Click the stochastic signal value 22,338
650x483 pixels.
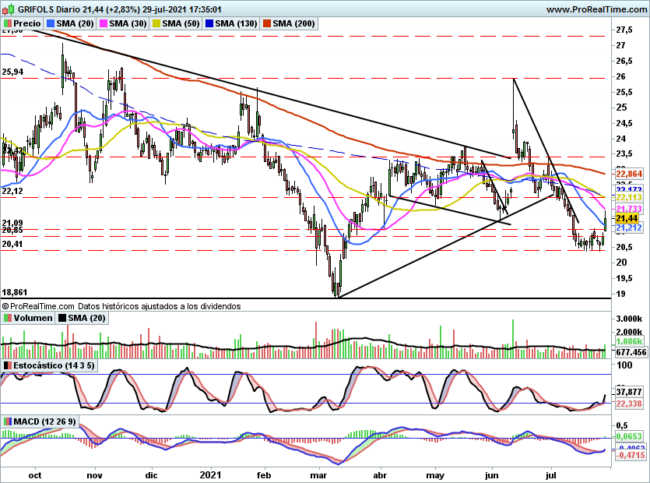pyautogui.click(x=629, y=403)
